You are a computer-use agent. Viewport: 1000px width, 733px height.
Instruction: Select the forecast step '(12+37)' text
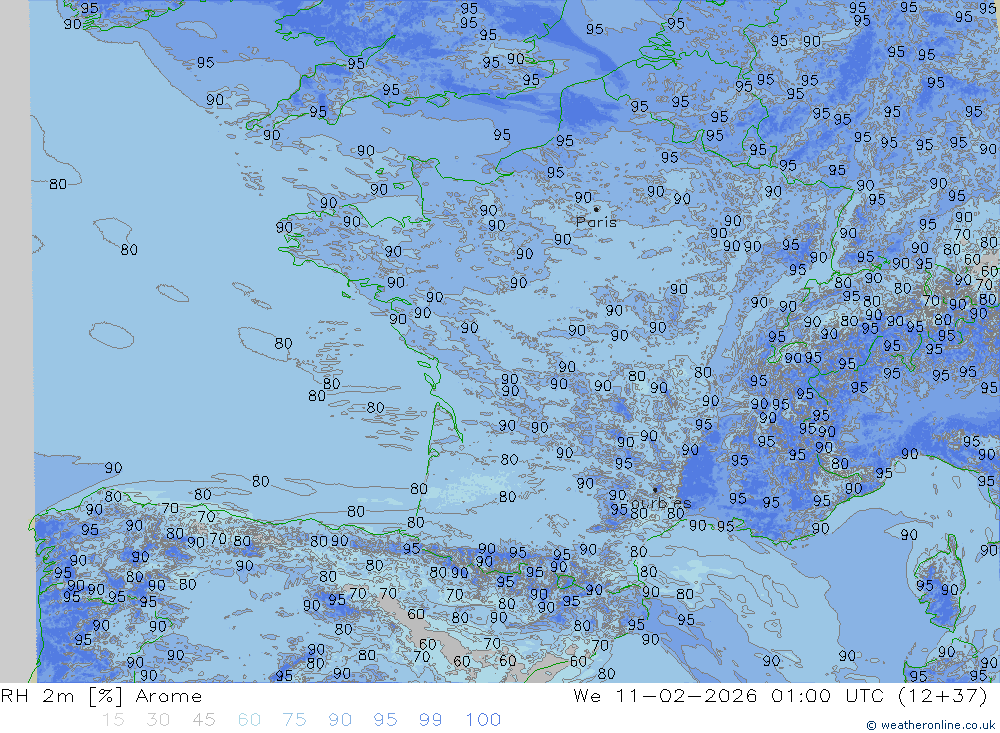[x=943, y=696]
